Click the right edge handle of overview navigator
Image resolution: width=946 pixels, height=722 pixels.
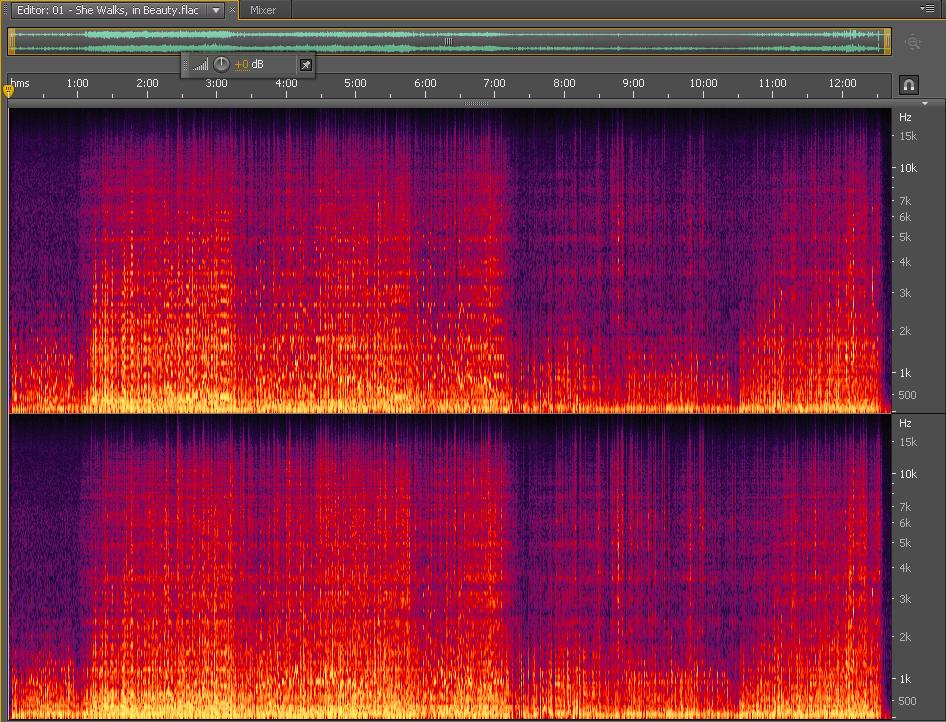click(x=886, y=41)
